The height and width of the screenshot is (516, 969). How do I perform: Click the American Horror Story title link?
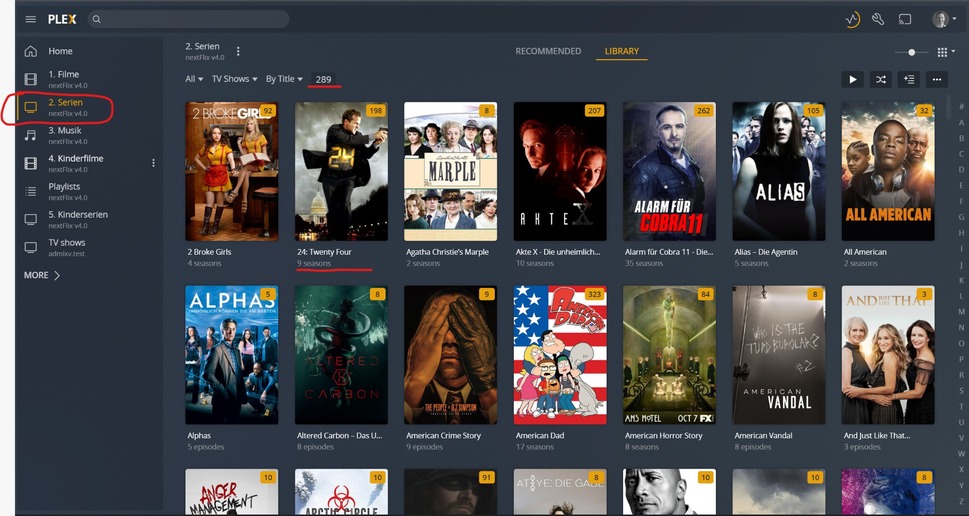click(x=663, y=436)
